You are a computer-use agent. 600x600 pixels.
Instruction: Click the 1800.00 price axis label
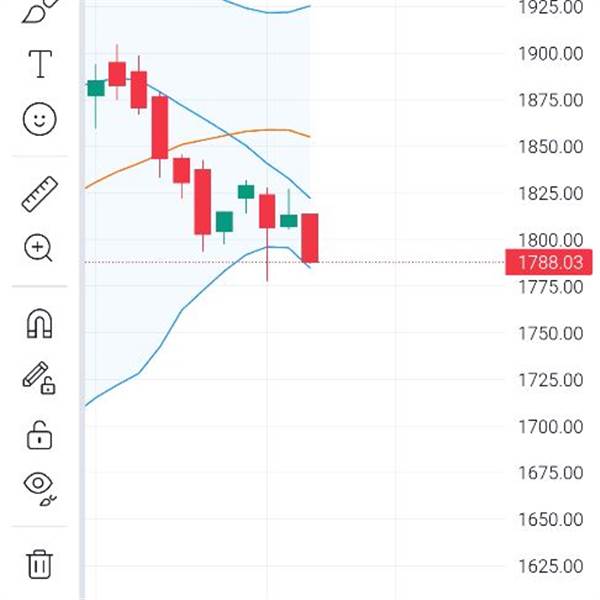[x=551, y=240]
